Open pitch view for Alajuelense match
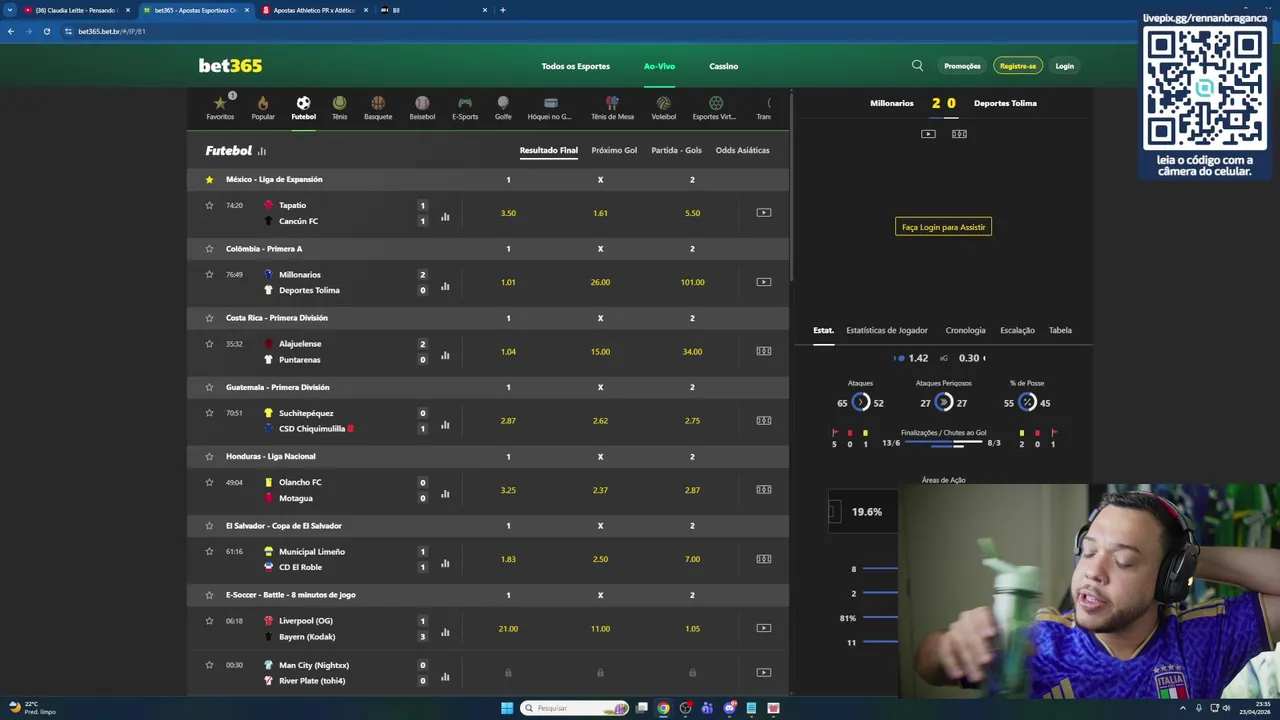 pos(764,351)
